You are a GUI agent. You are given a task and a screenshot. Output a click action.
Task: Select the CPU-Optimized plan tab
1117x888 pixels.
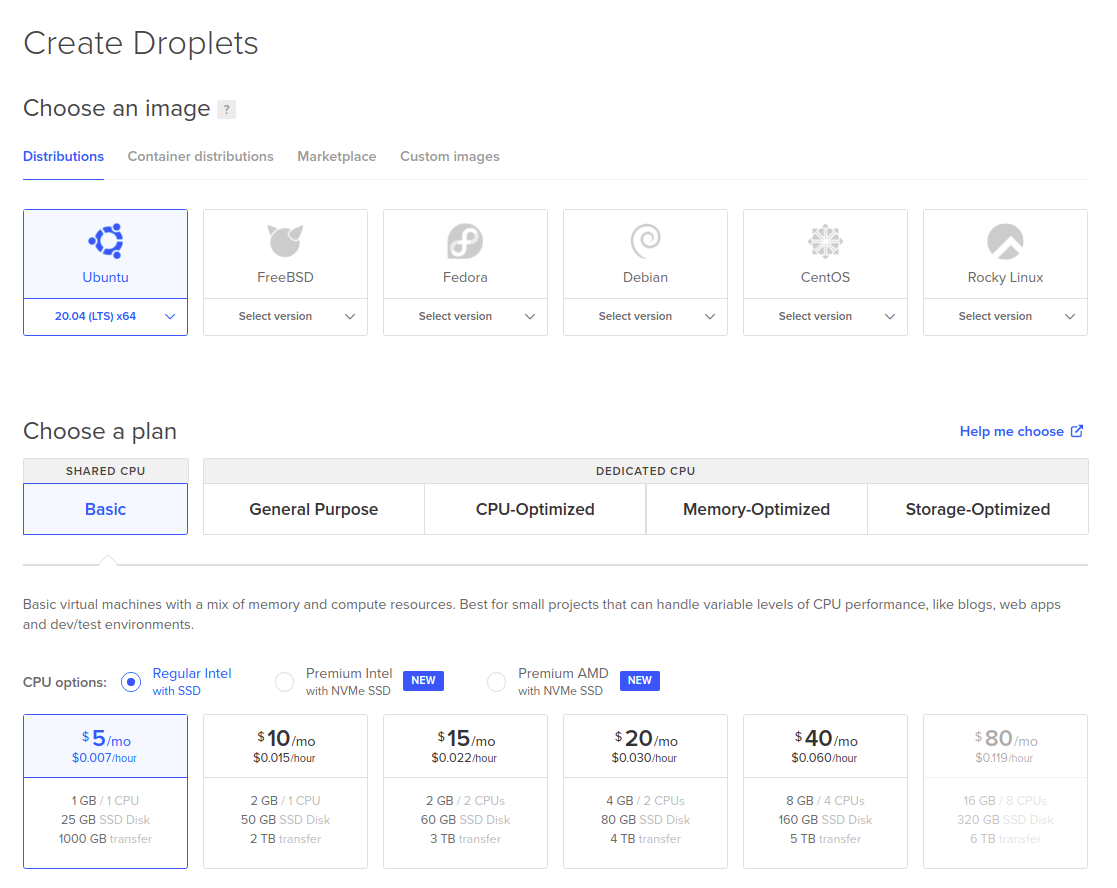pos(535,509)
